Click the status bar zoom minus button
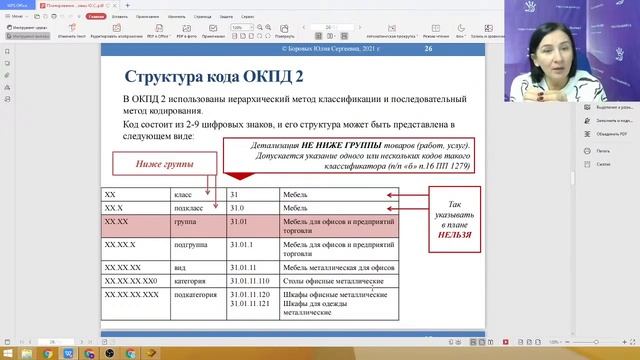 coord(567,342)
